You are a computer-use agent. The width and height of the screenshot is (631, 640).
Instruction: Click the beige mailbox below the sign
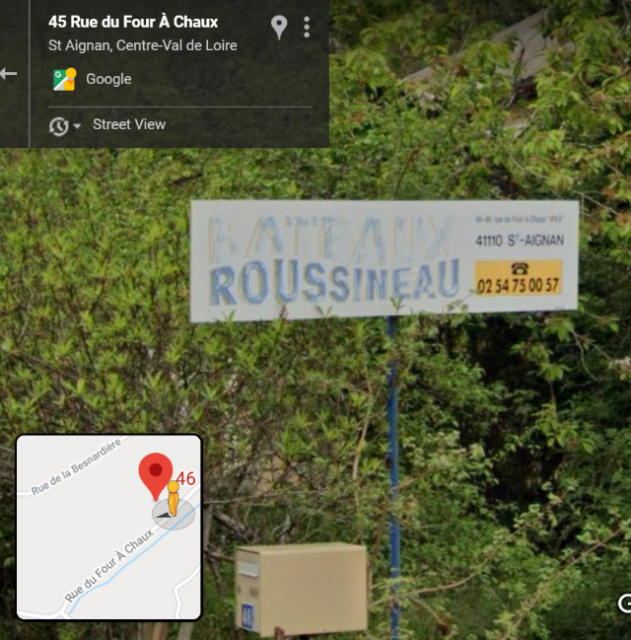[301, 589]
